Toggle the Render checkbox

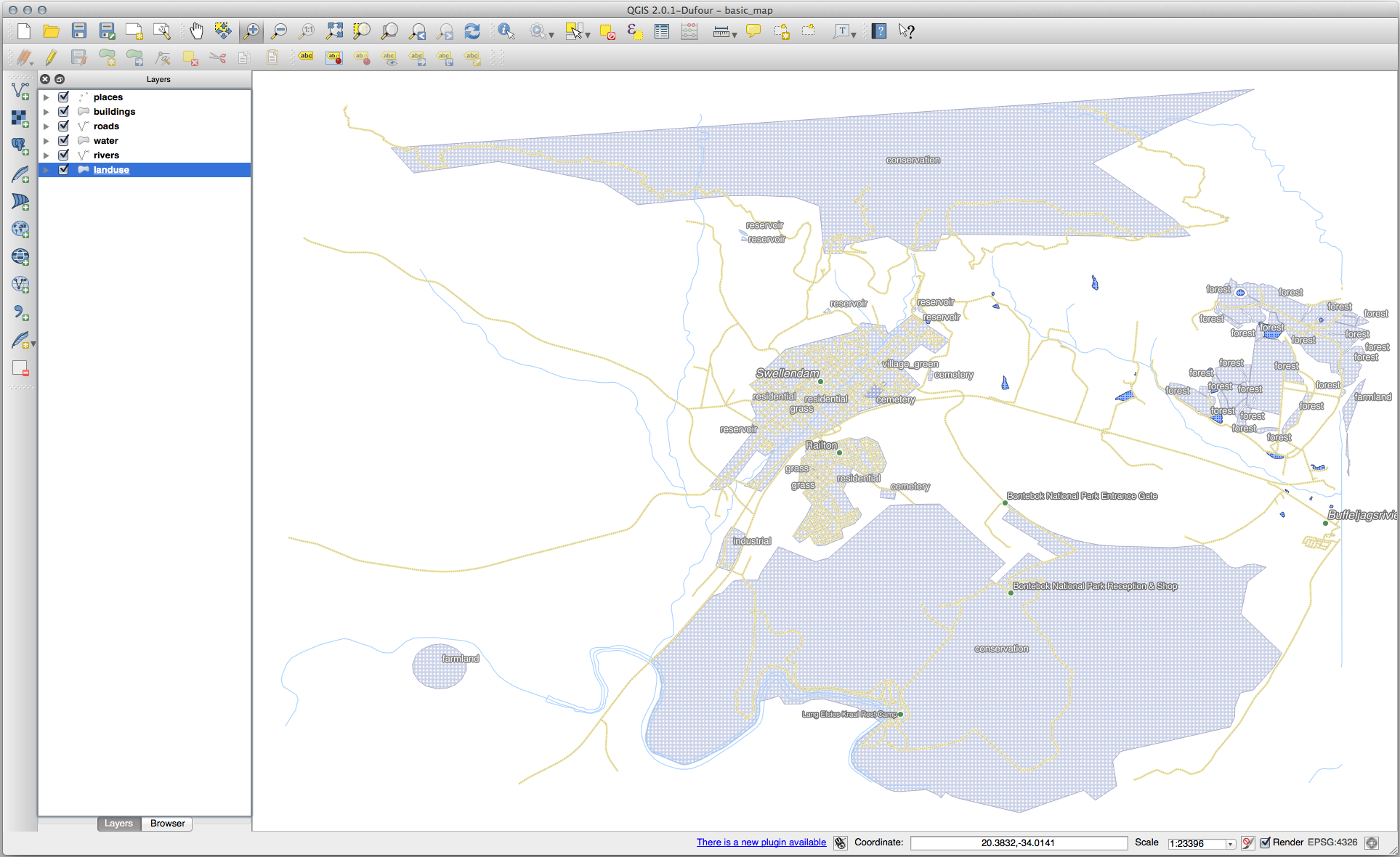(1266, 842)
